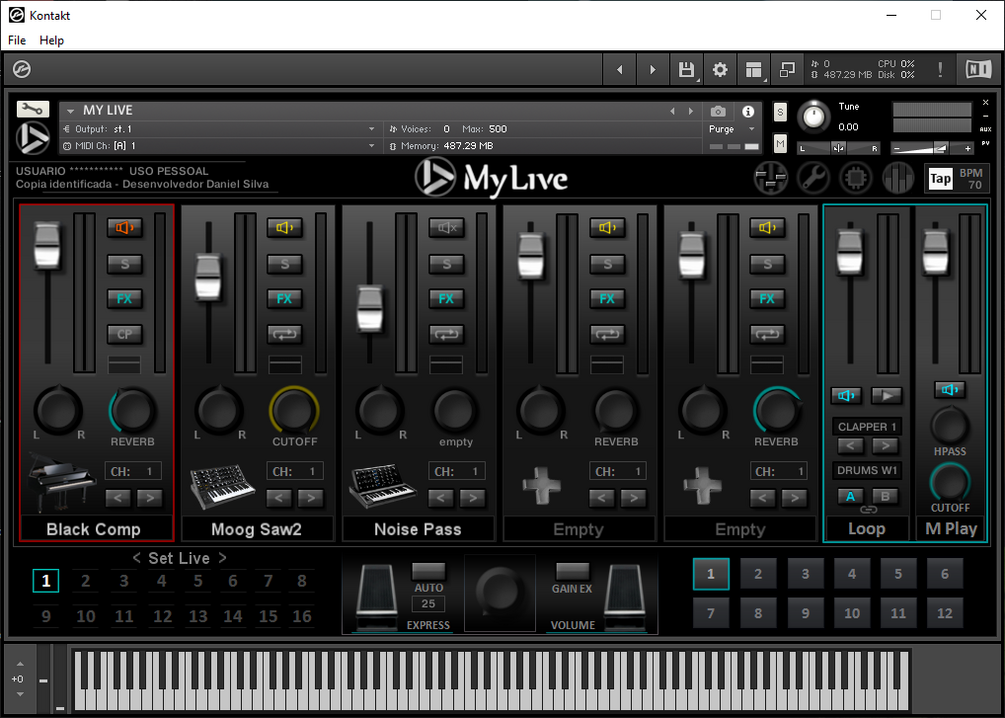Go to previous instrument arrow in toolbar
Screen dimensions: 1005x718
coord(619,69)
